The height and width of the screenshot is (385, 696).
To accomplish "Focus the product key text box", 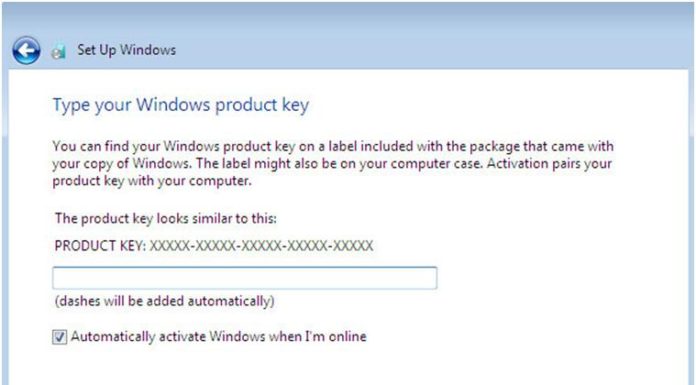I will tap(245, 278).
